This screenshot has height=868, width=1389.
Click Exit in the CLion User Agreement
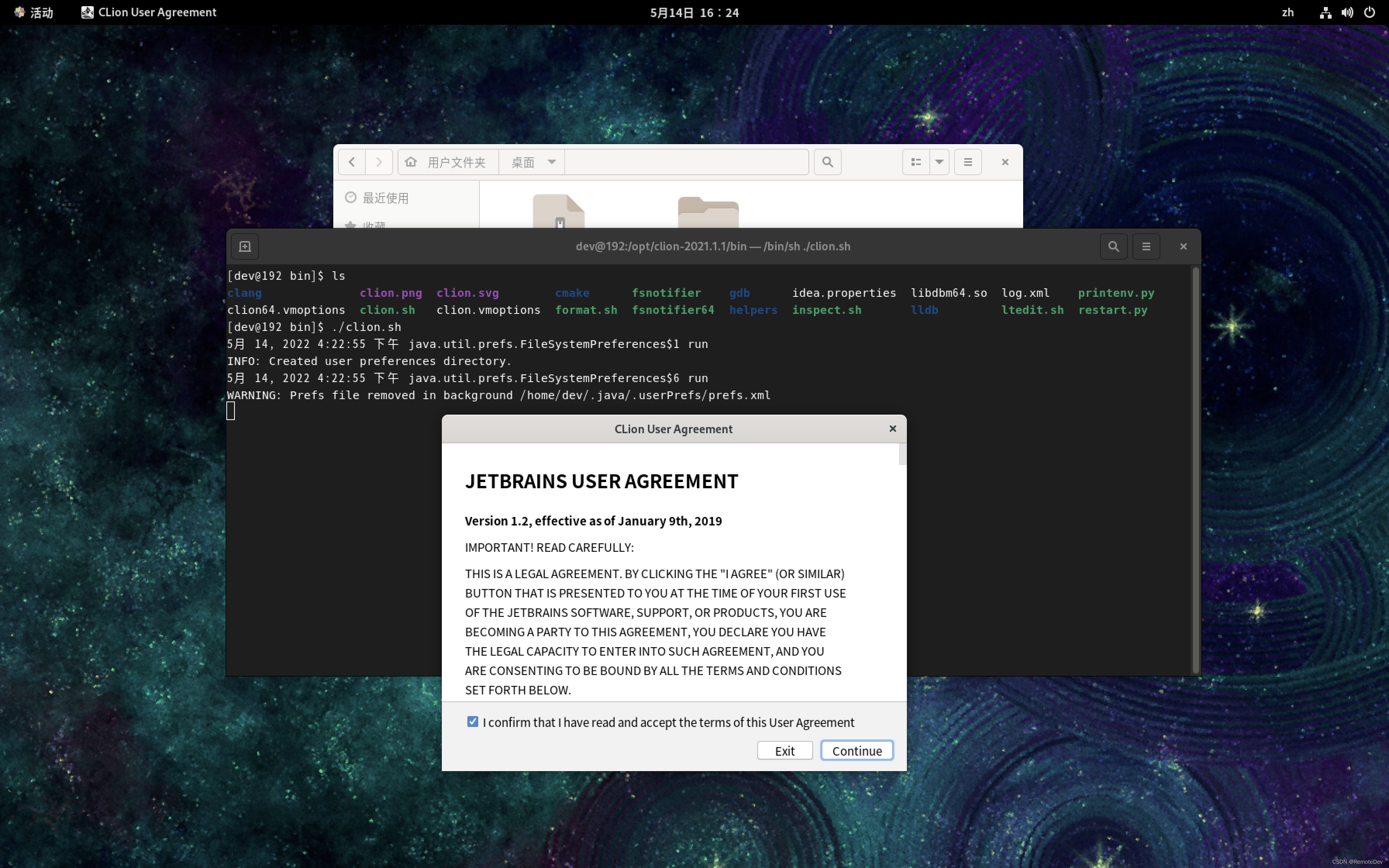pos(785,750)
